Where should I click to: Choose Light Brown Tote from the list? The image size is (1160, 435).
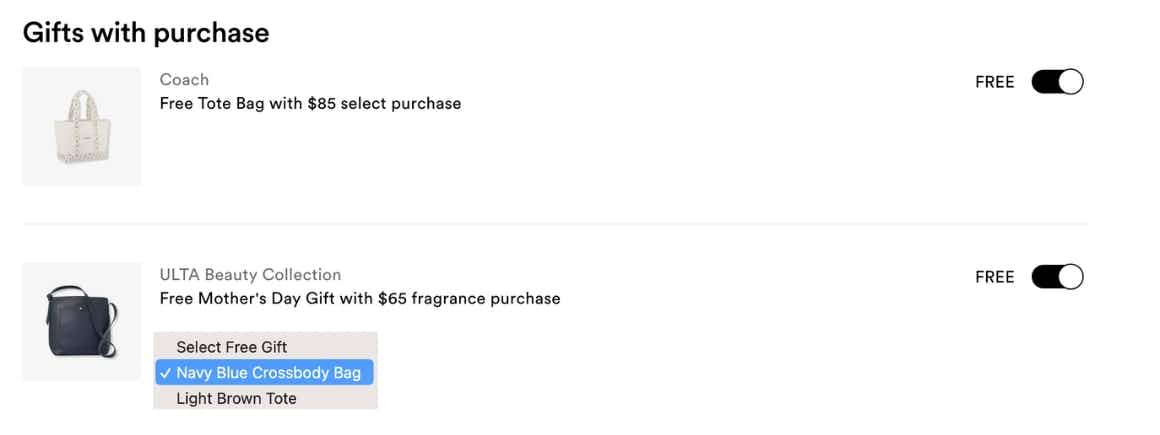point(236,398)
